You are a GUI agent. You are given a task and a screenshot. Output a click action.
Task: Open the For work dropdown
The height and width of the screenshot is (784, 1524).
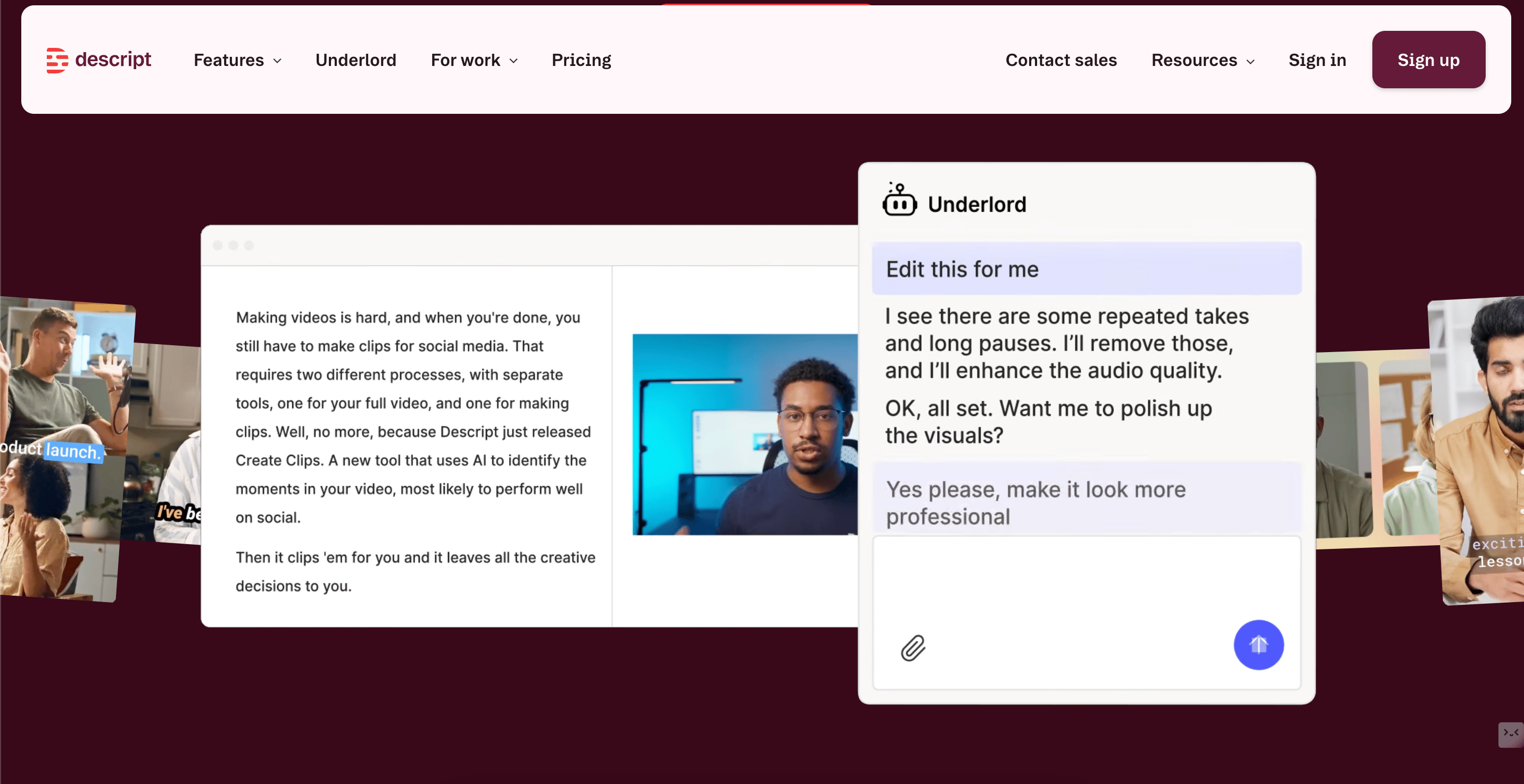tap(474, 60)
